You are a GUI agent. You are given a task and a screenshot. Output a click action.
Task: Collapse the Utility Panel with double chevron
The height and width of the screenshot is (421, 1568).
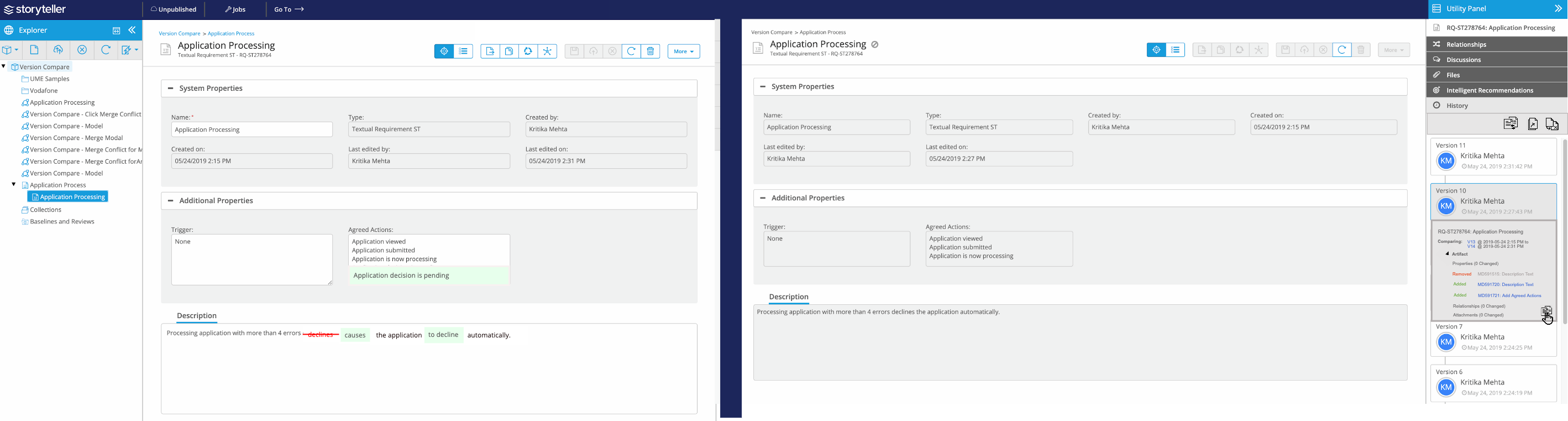pyautogui.click(x=1558, y=8)
